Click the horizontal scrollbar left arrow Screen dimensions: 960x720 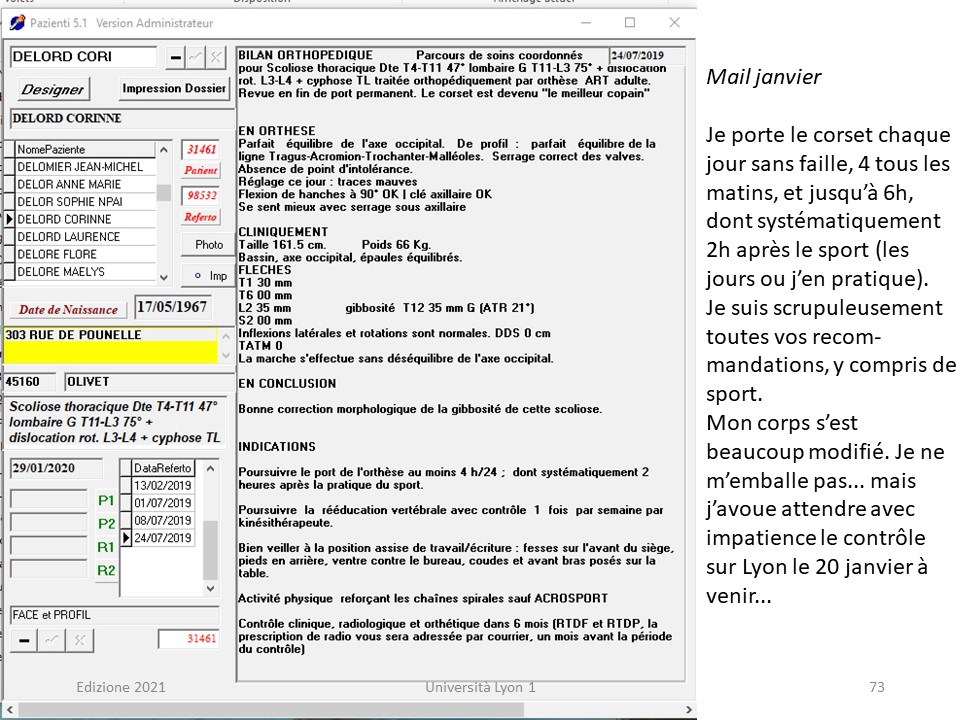tap(9, 709)
